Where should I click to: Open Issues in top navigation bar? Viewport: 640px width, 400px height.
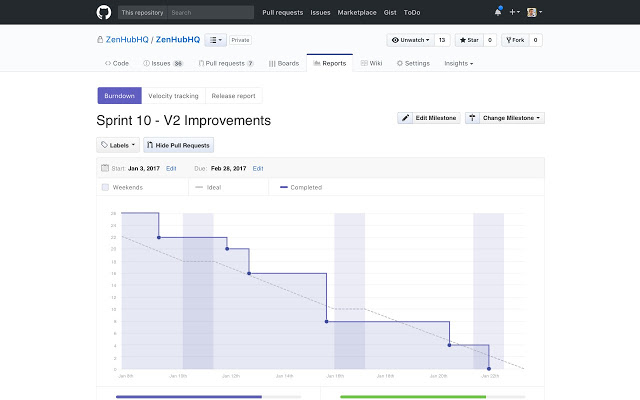coord(320,13)
